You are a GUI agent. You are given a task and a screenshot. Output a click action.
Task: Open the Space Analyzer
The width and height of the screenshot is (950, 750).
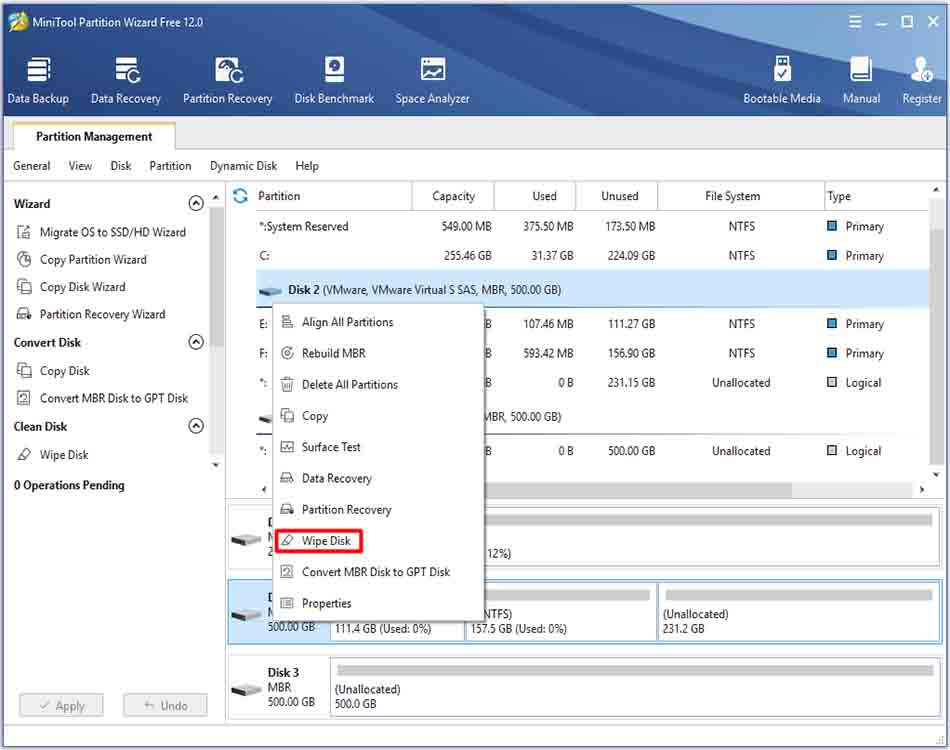tap(433, 80)
